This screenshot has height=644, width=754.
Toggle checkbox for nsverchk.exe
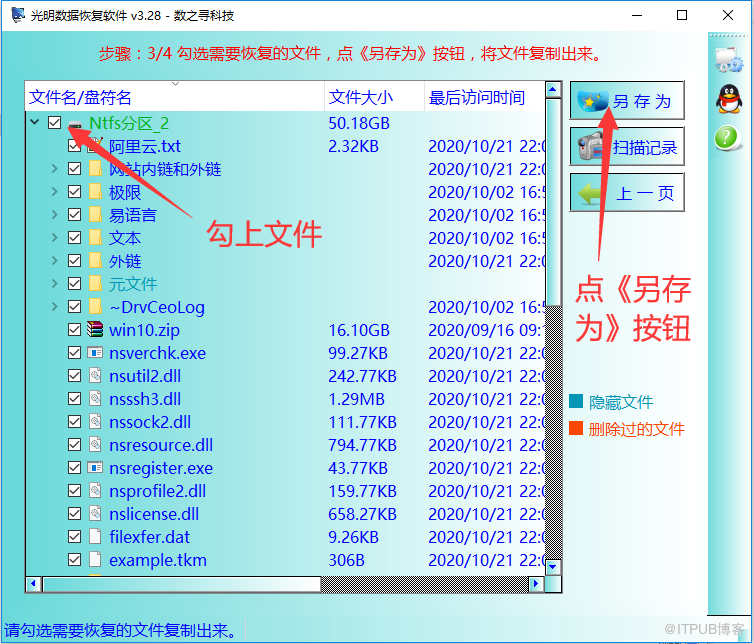coord(74,353)
